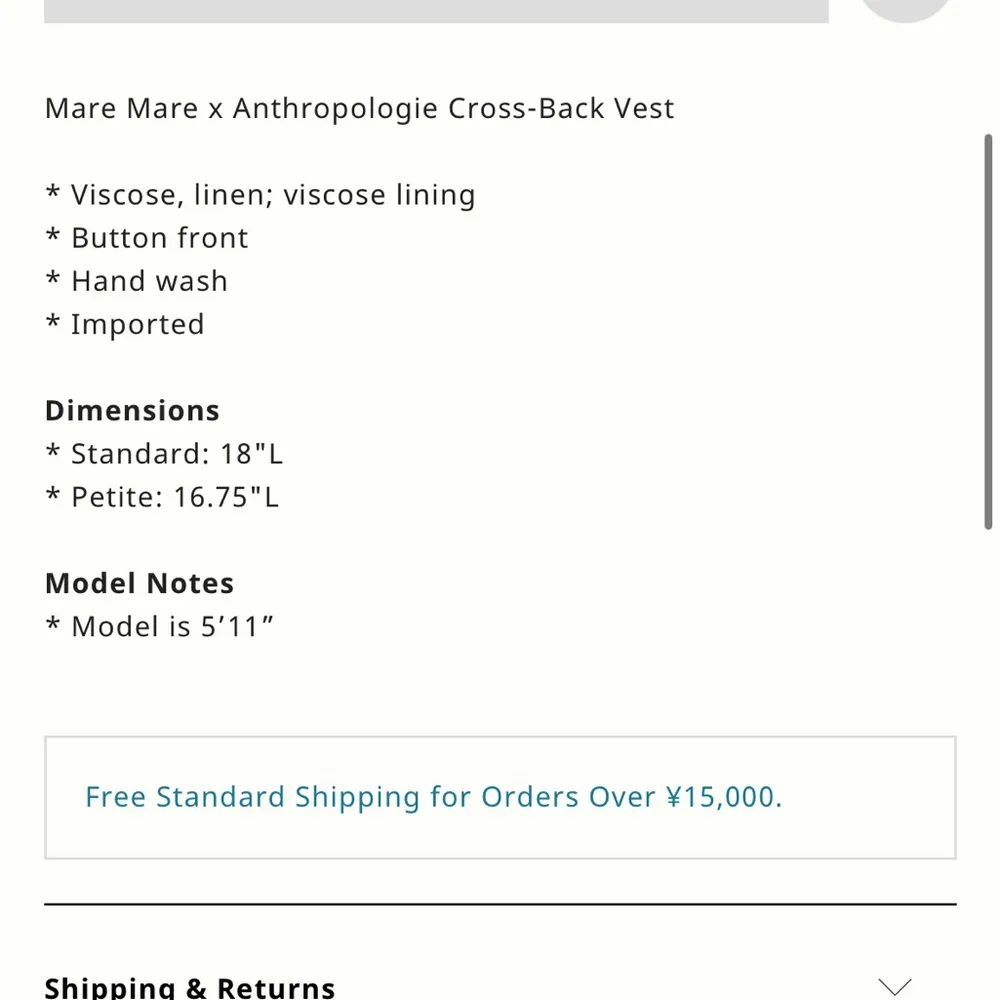
Task: Select the product title Mare Mare Cross-Back Vest
Action: (358, 108)
